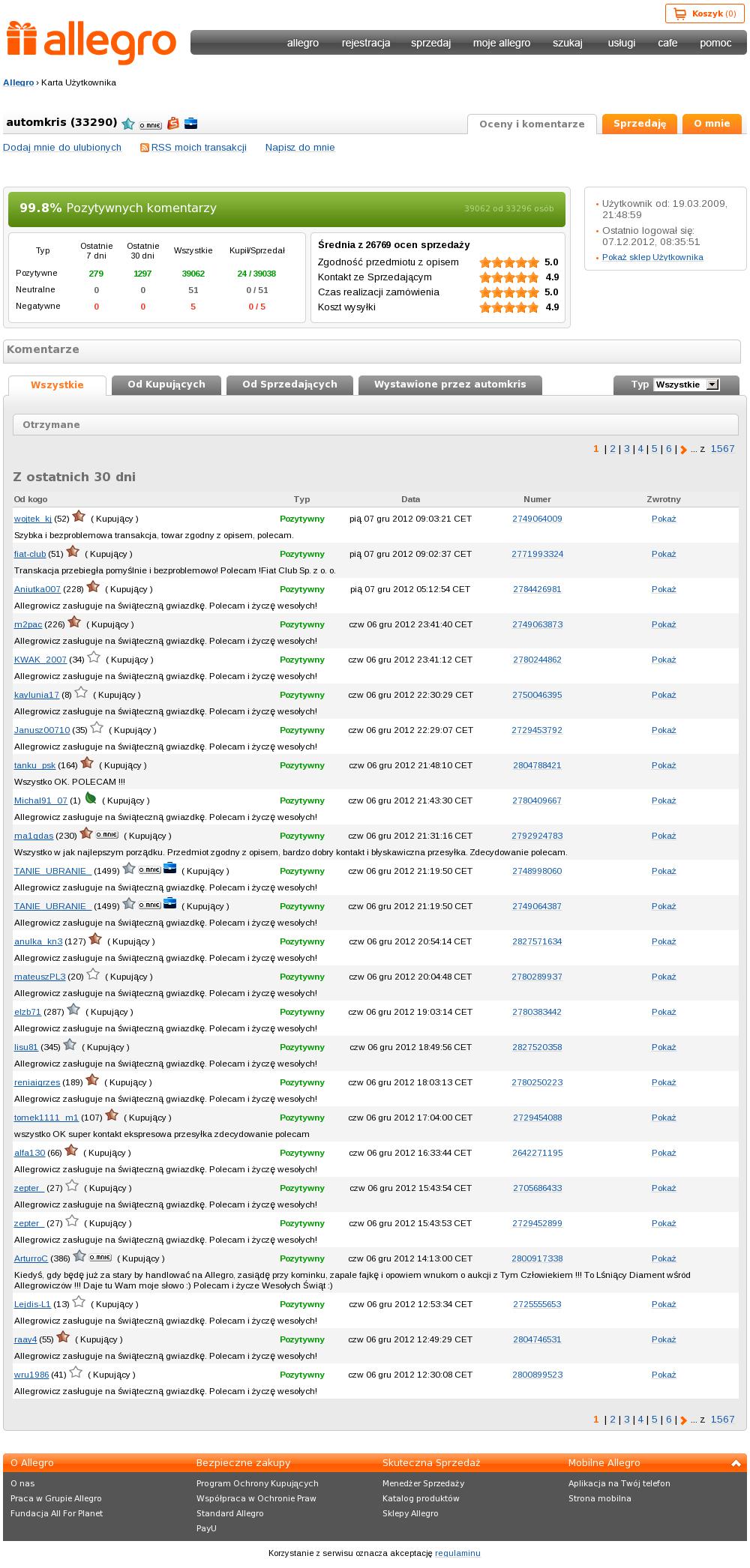Click Pokaż for transaction 2749064009
Viewport: 750px width, 1568px height.
coord(663,519)
